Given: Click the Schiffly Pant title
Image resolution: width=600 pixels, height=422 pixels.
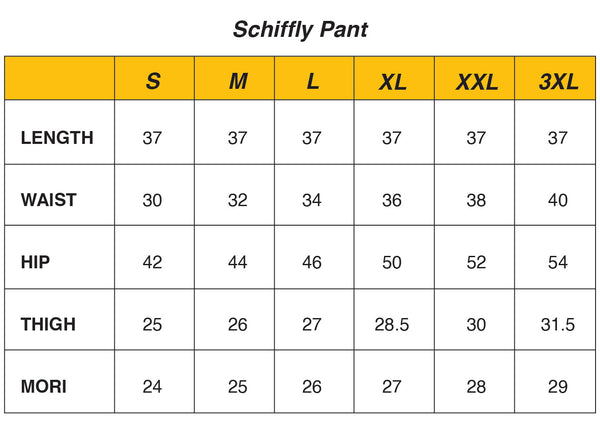Looking at the screenshot, I should 300,30.
